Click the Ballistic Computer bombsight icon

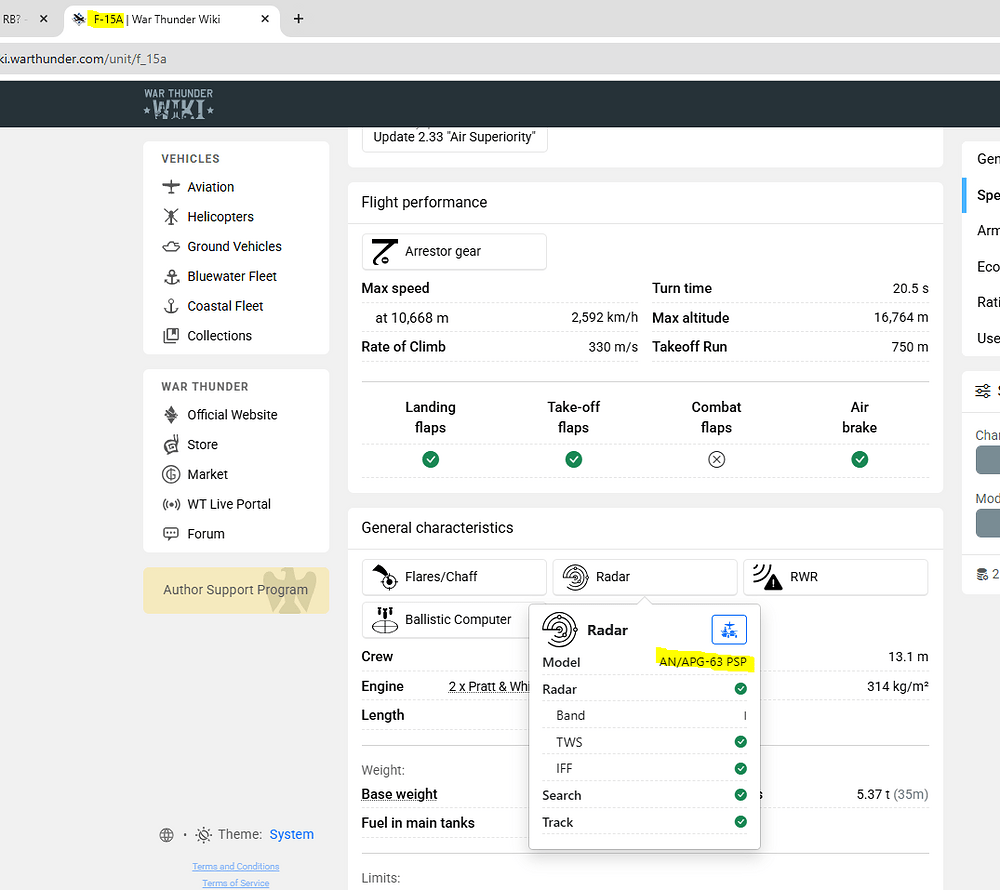point(385,620)
